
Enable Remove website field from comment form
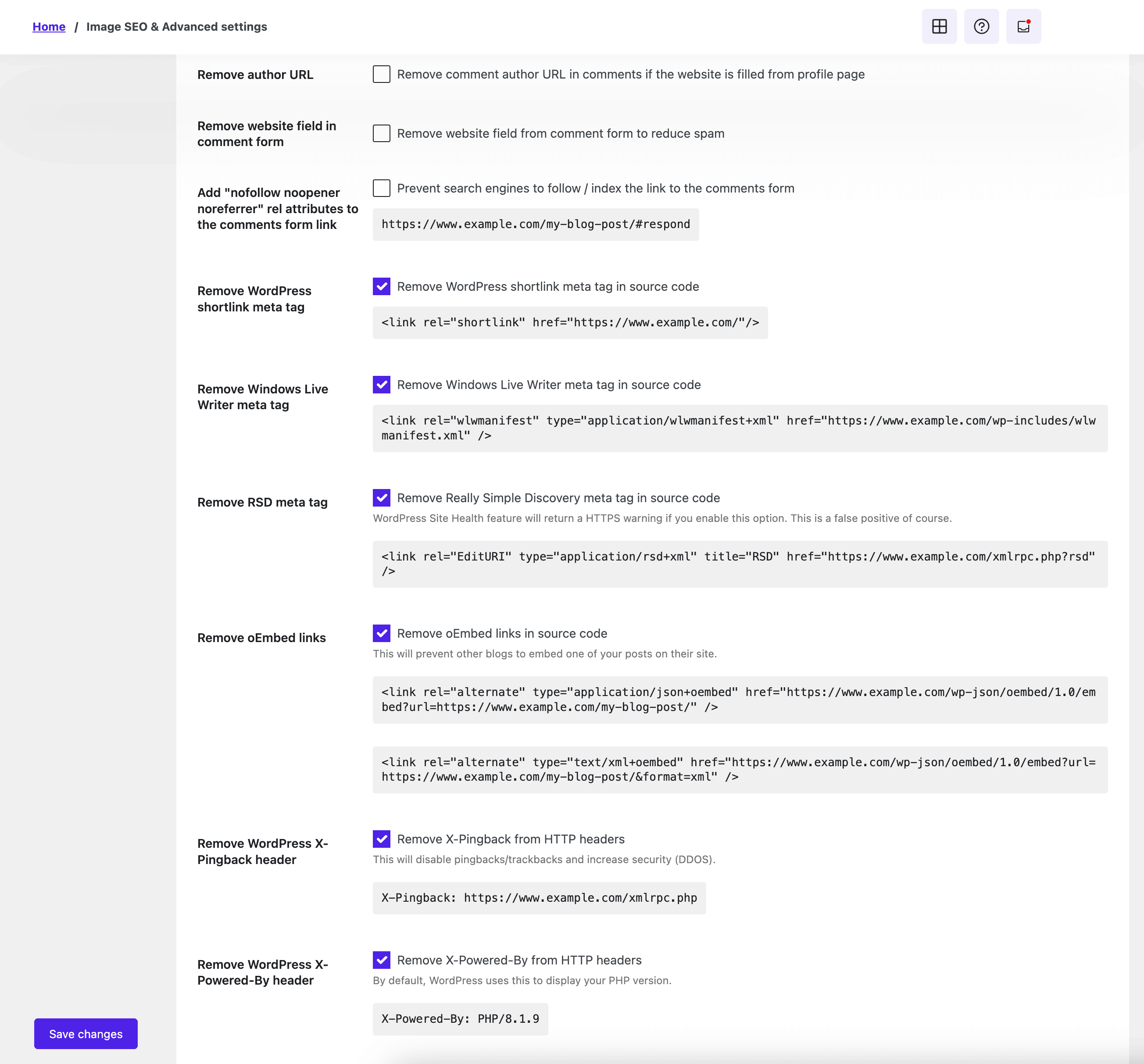coord(382,133)
